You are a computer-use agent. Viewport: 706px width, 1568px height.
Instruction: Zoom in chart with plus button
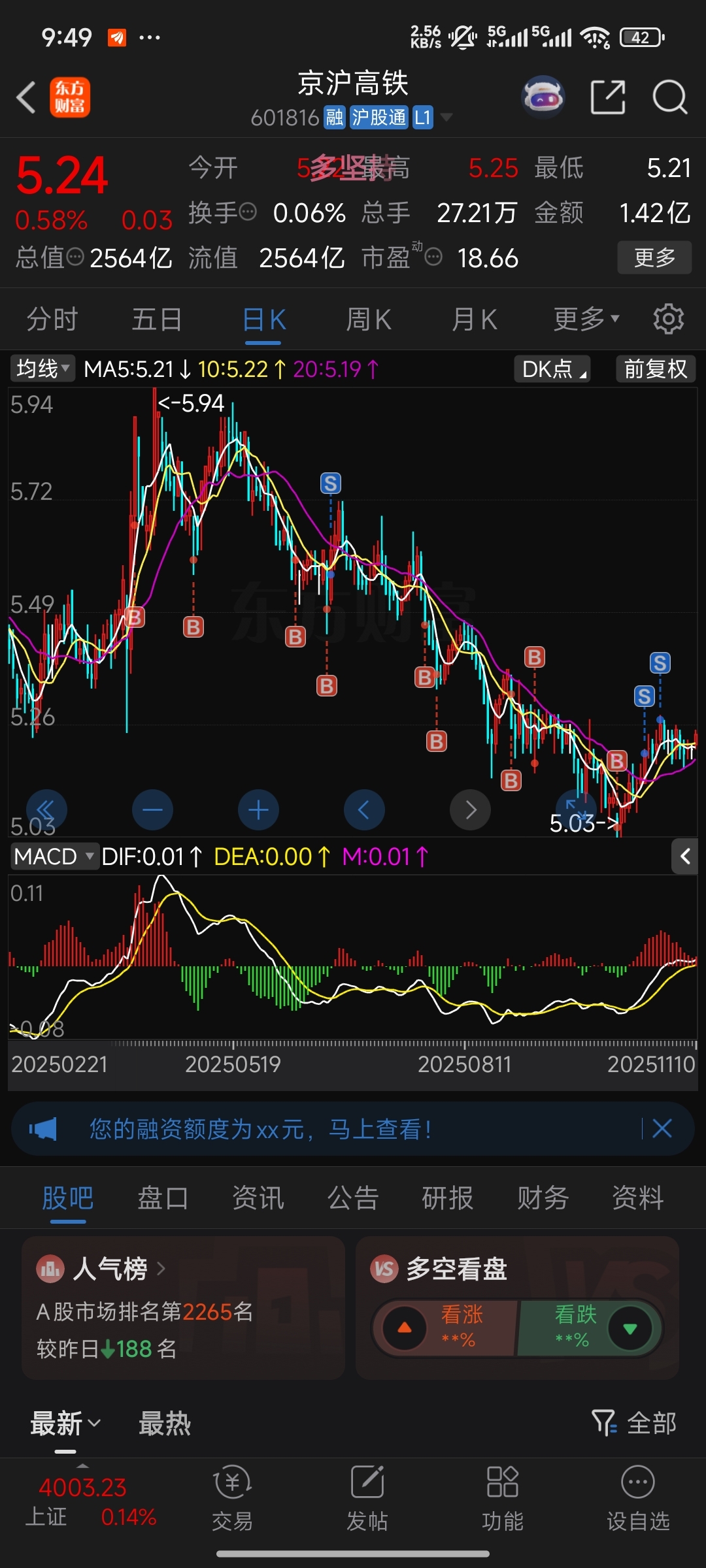258,810
